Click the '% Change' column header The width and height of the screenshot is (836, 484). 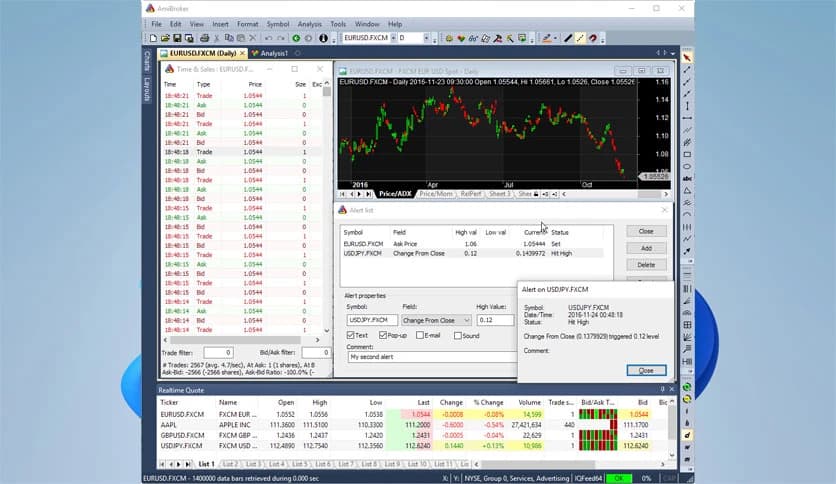tap(488, 402)
